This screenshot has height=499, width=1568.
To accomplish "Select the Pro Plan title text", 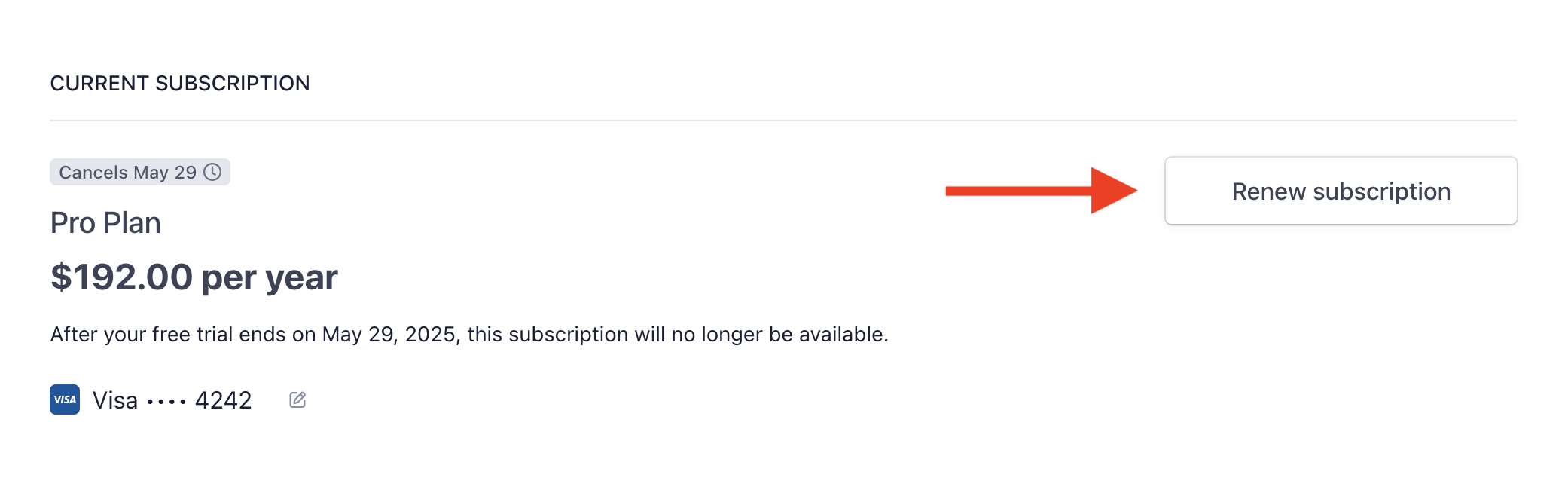I will [x=105, y=222].
